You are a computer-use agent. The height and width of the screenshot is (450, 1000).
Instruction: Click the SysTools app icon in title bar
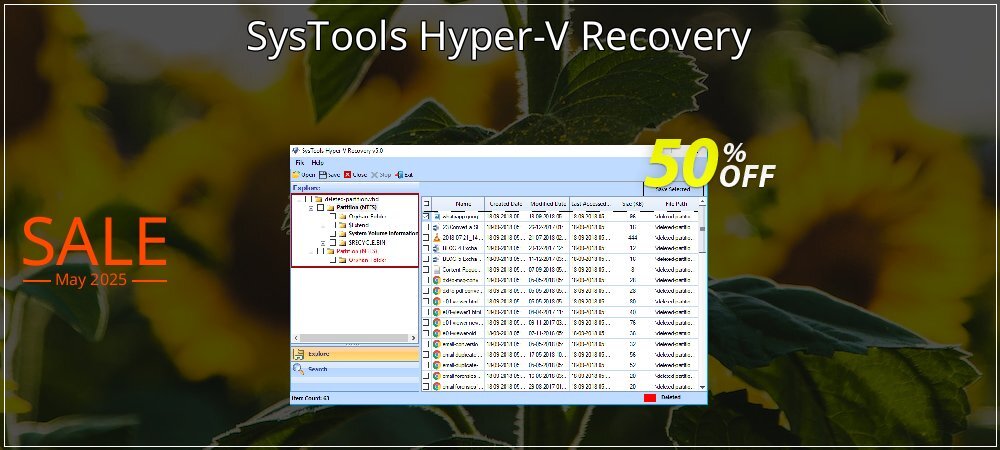coord(295,151)
